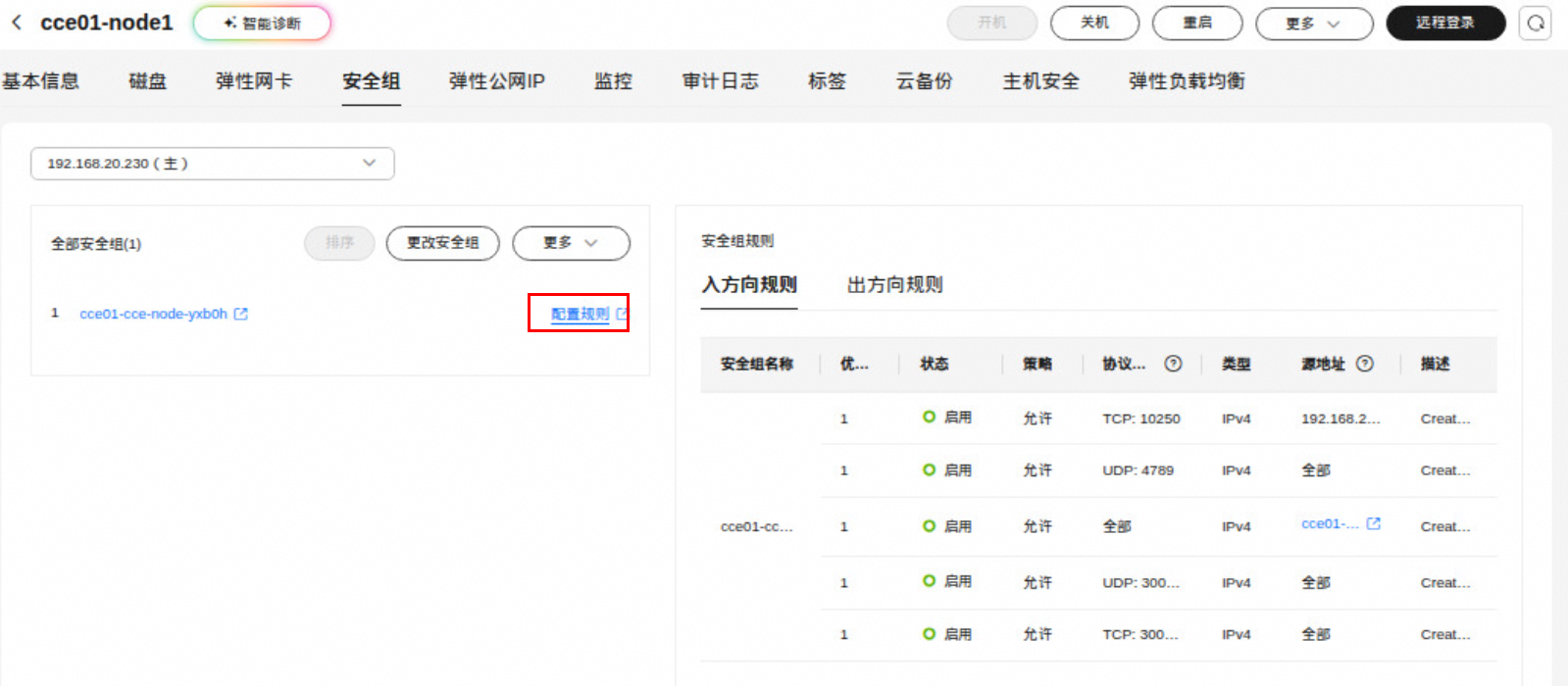The width and height of the screenshot is (1568, 686).
Task: Expand the 更多 dropdown in the top bar
Action: coord(1314,24)
